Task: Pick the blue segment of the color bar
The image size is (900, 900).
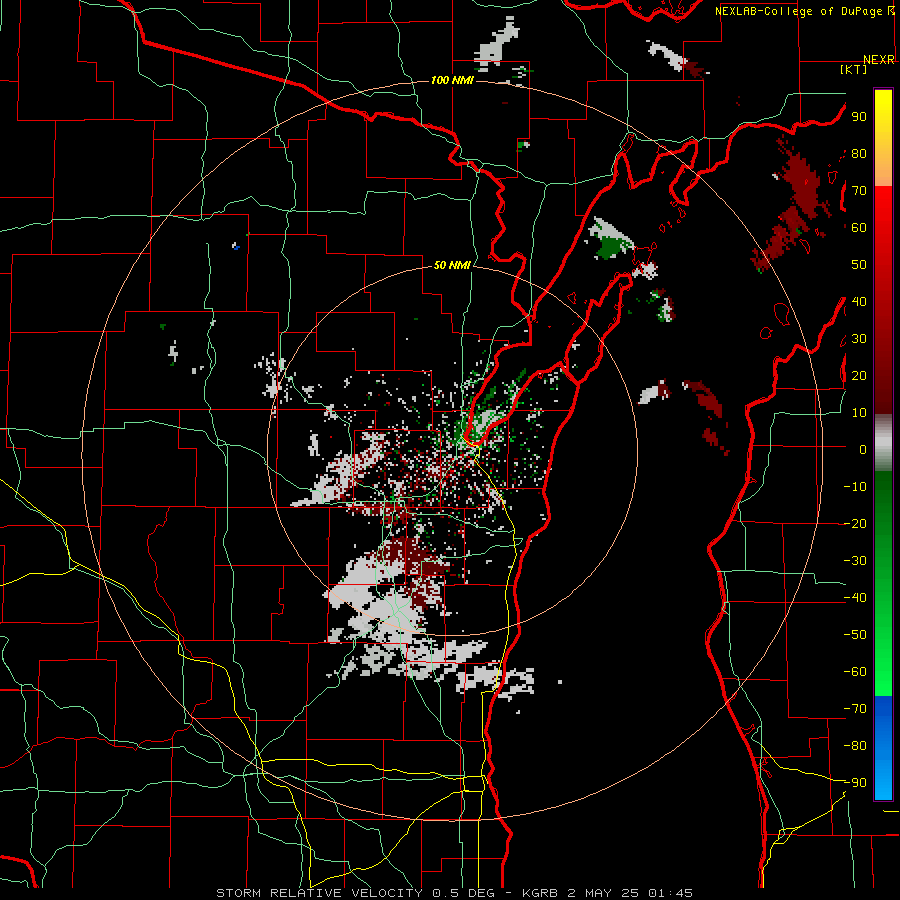Action: pos(883,748)
